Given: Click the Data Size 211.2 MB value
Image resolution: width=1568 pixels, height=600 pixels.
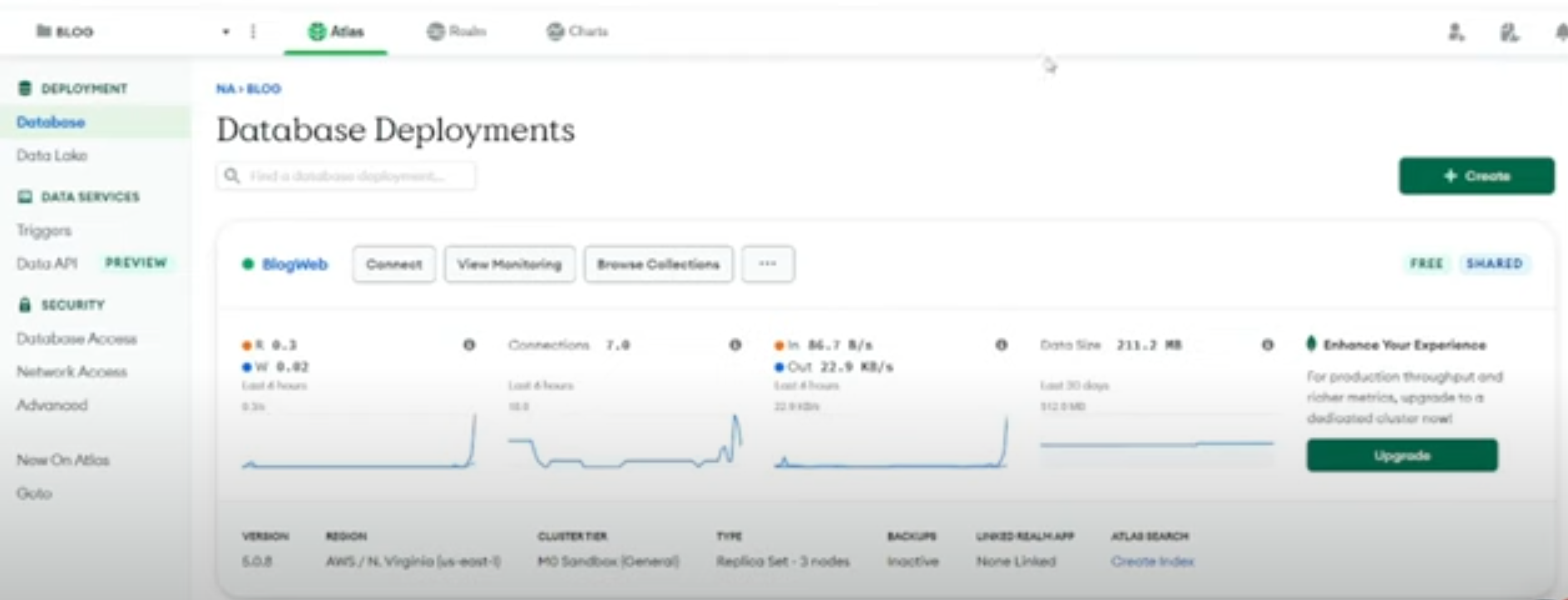Looking at the screenshot, I should (x=1149, y=345).
